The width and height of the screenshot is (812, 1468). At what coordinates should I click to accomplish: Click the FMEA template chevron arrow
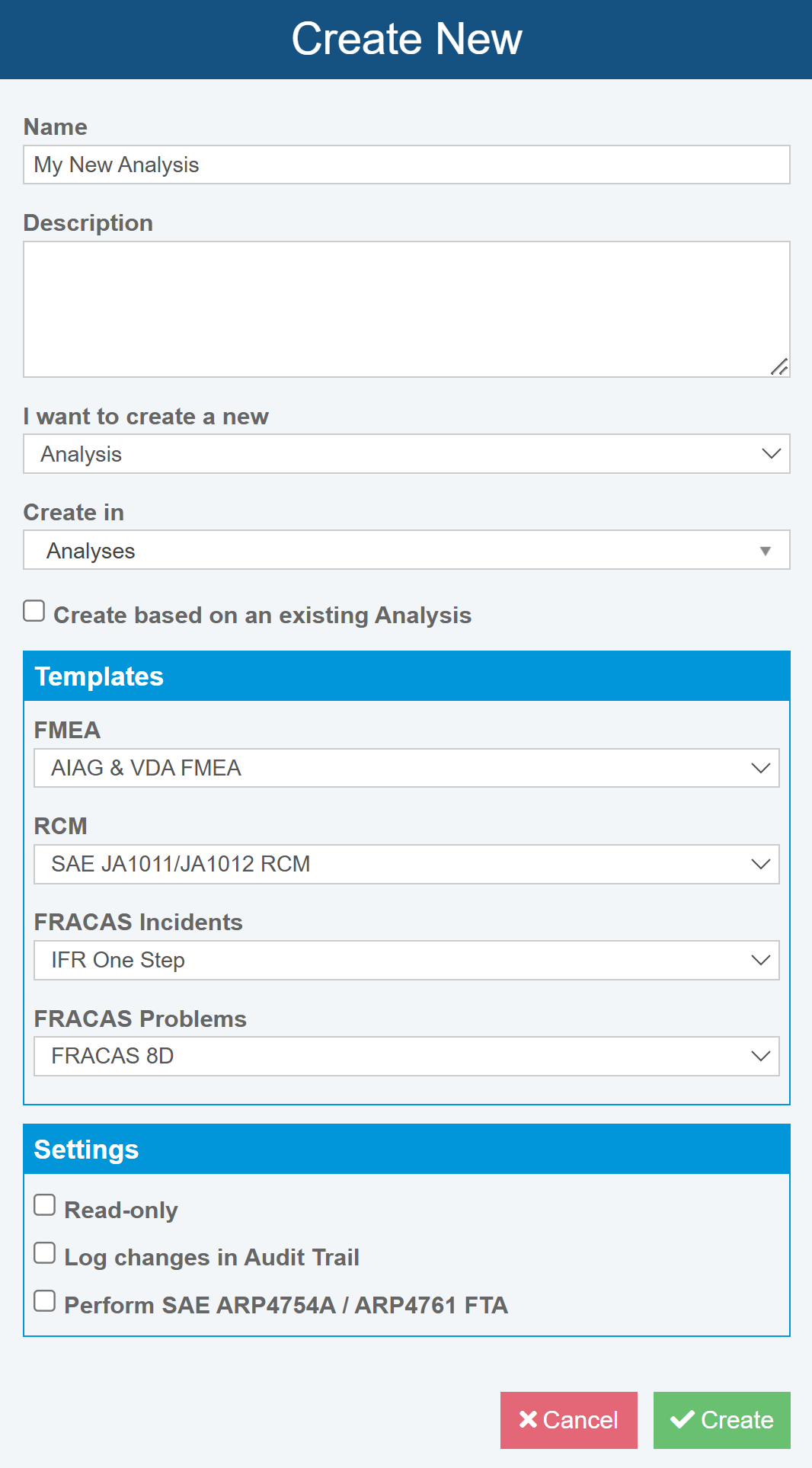[760, 768]
